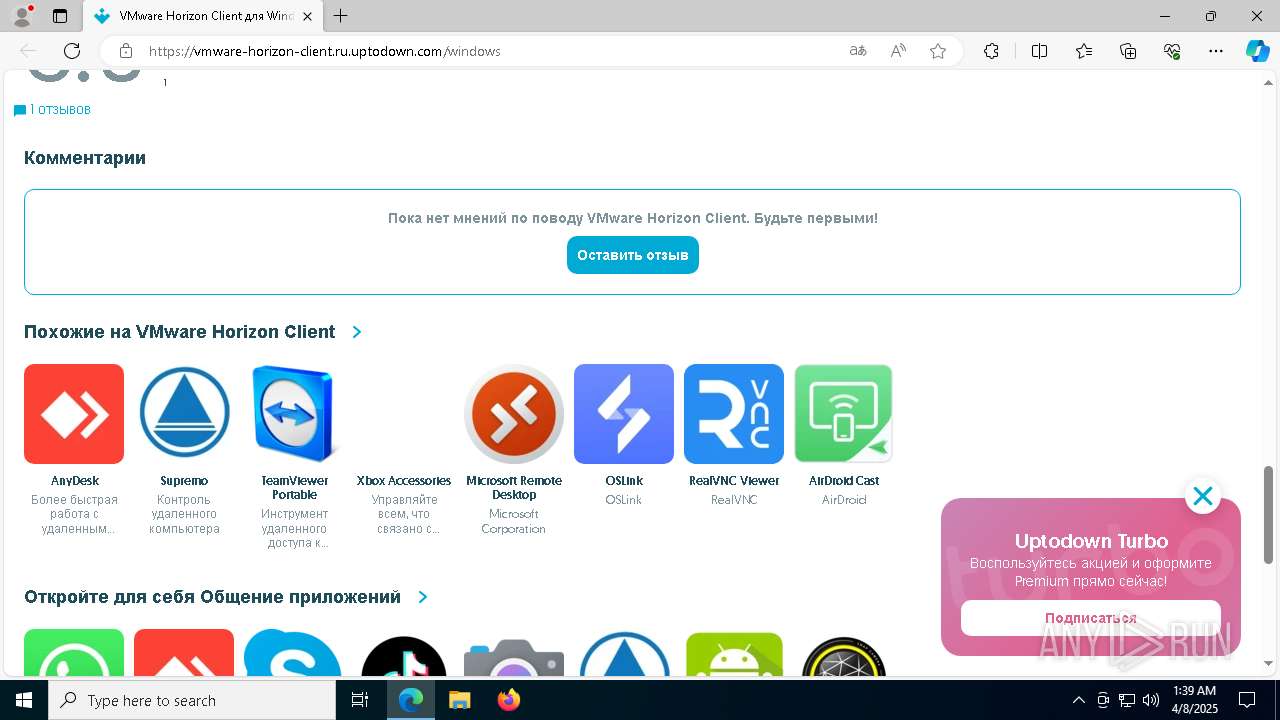Open the Collections icon

(x=1128, y=51)
